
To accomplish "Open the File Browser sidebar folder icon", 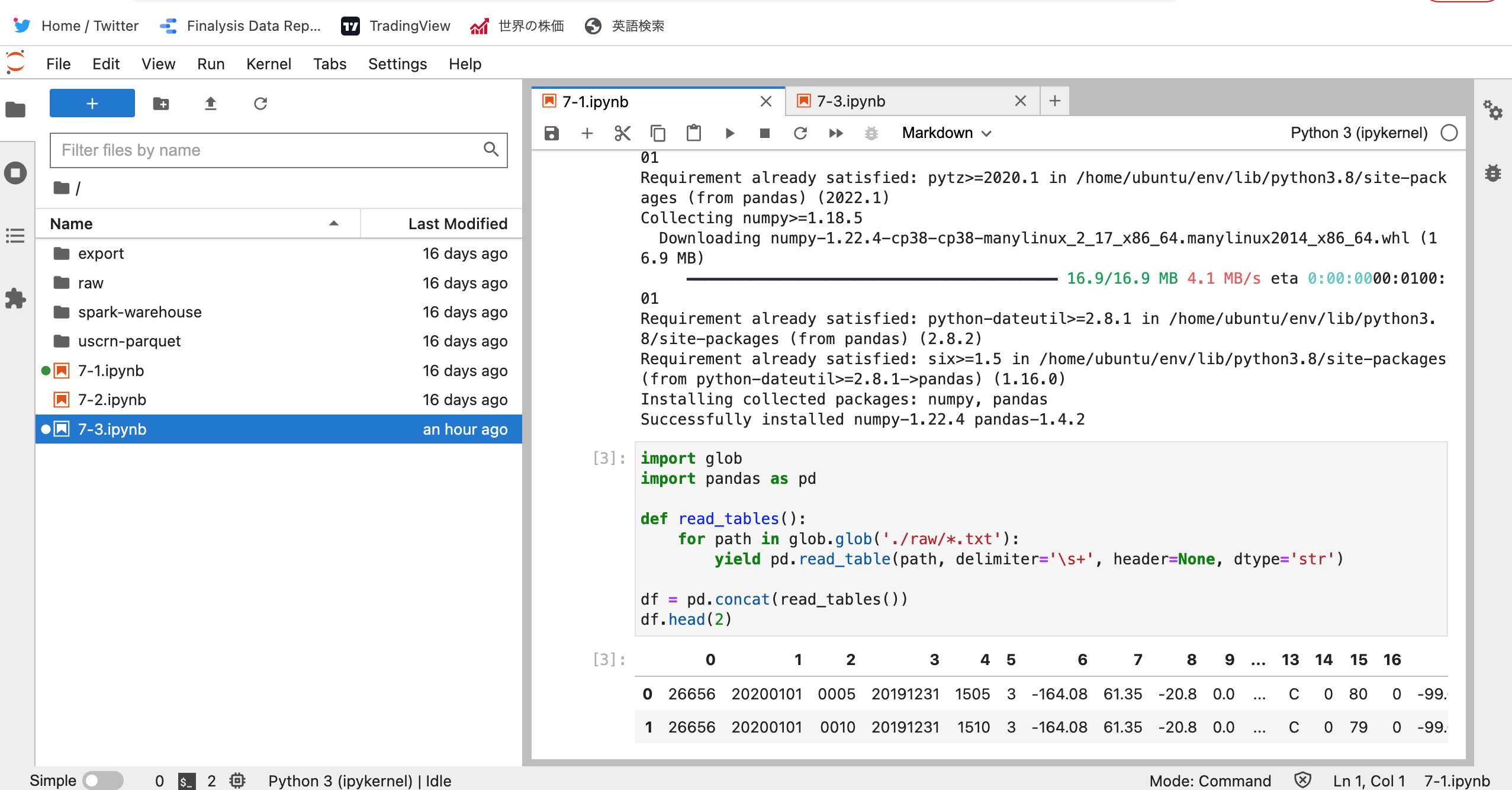I will pyautogui.click(x=15, y=110).
